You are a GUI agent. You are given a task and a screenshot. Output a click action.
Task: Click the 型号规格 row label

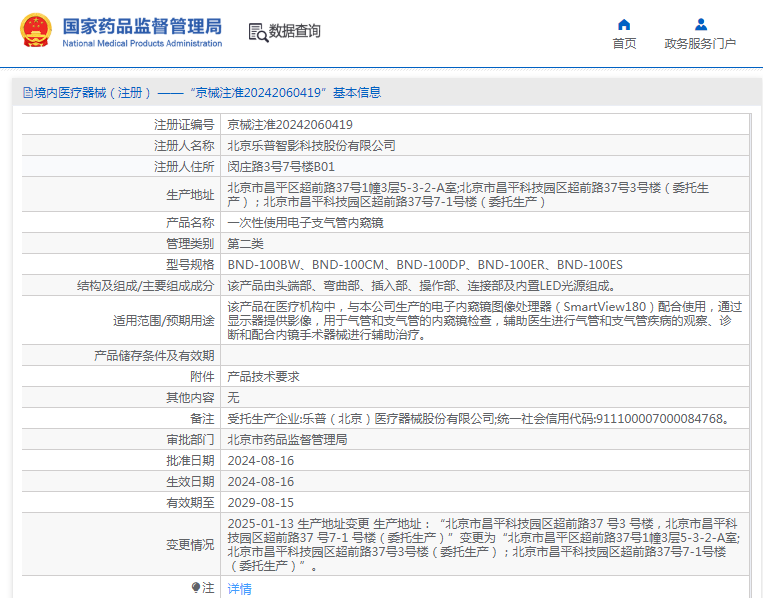190,264
